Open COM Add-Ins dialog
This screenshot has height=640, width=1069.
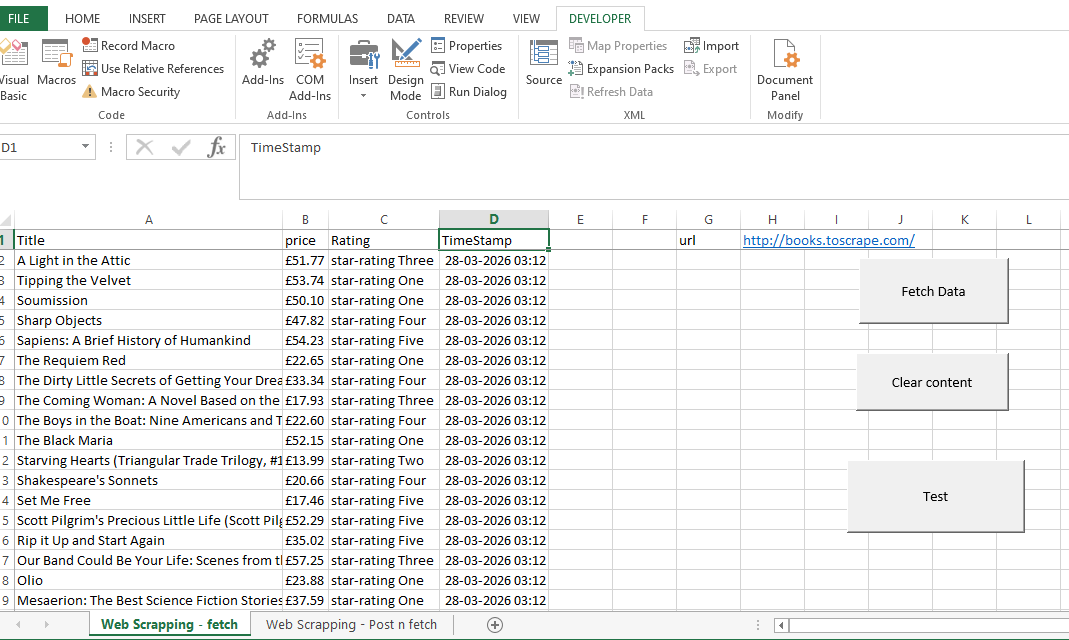tap(310, 62)
